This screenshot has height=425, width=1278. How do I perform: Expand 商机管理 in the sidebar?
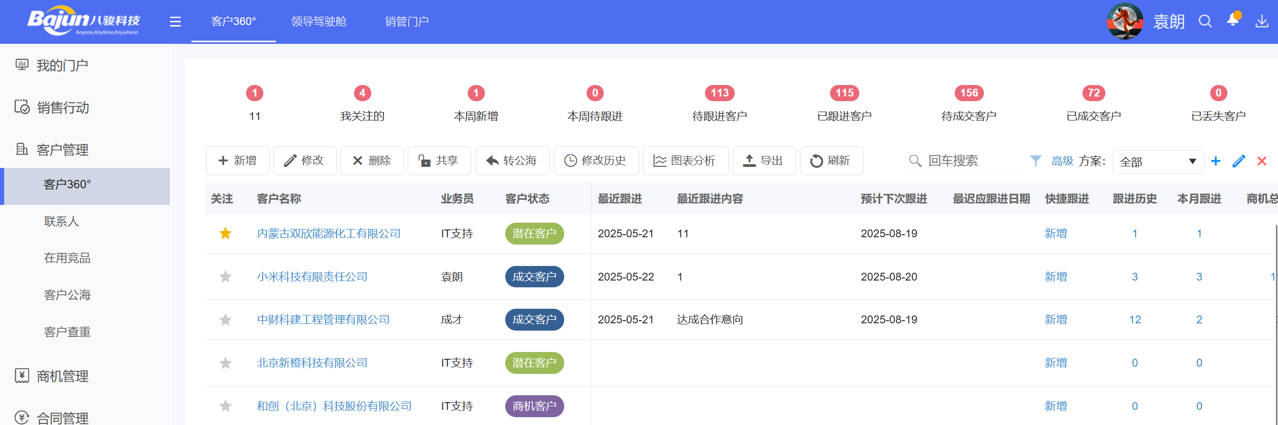click(62, 376)
